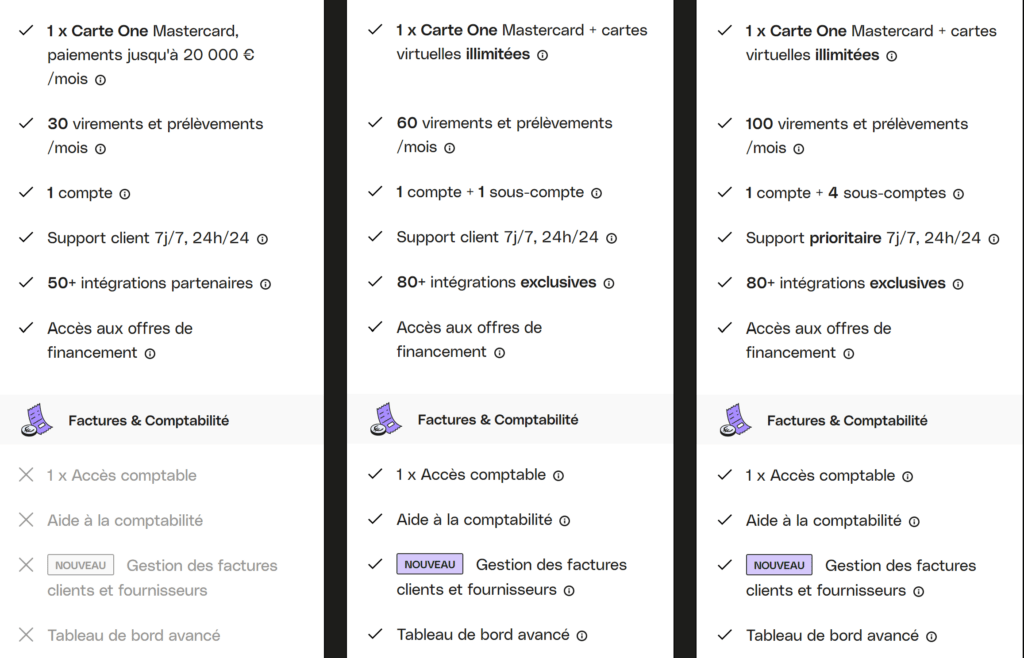Open info tooltip for '30 virements et prélèvements /mois'
The height and width of the screenshot is (658, 1024).
click(x=100, y=149)
